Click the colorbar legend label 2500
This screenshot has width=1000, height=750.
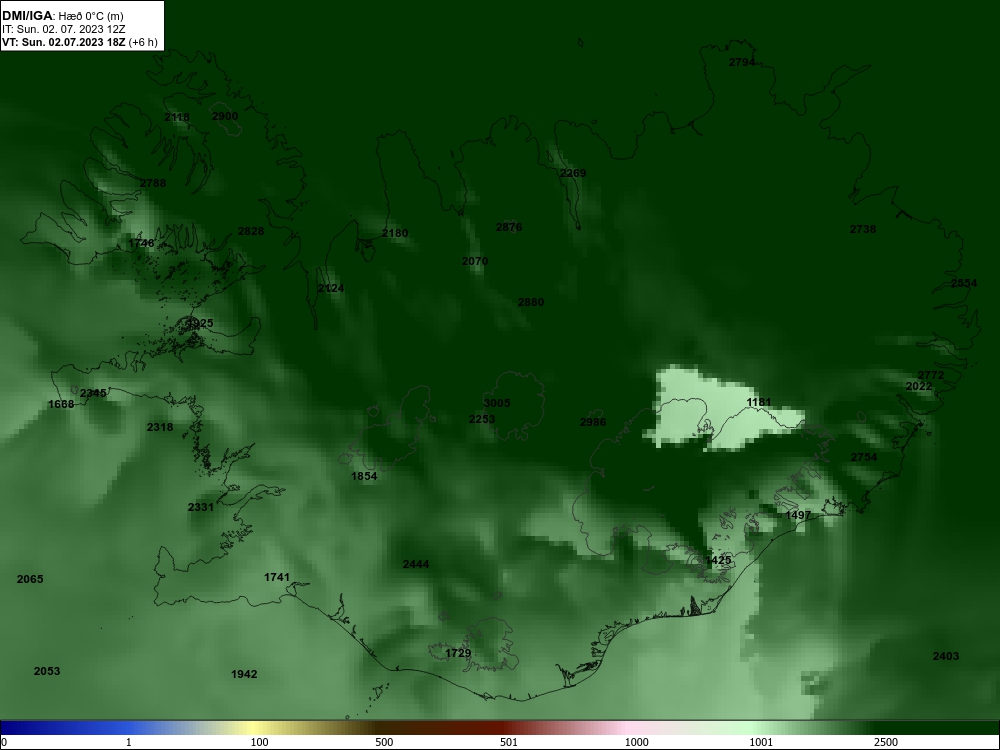point(886,742)
